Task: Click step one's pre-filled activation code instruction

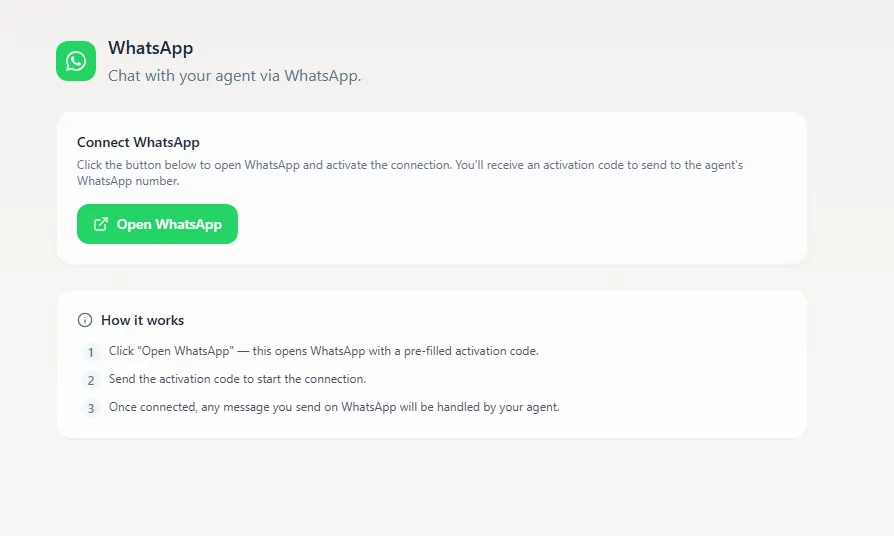Action: click(324, 351)
